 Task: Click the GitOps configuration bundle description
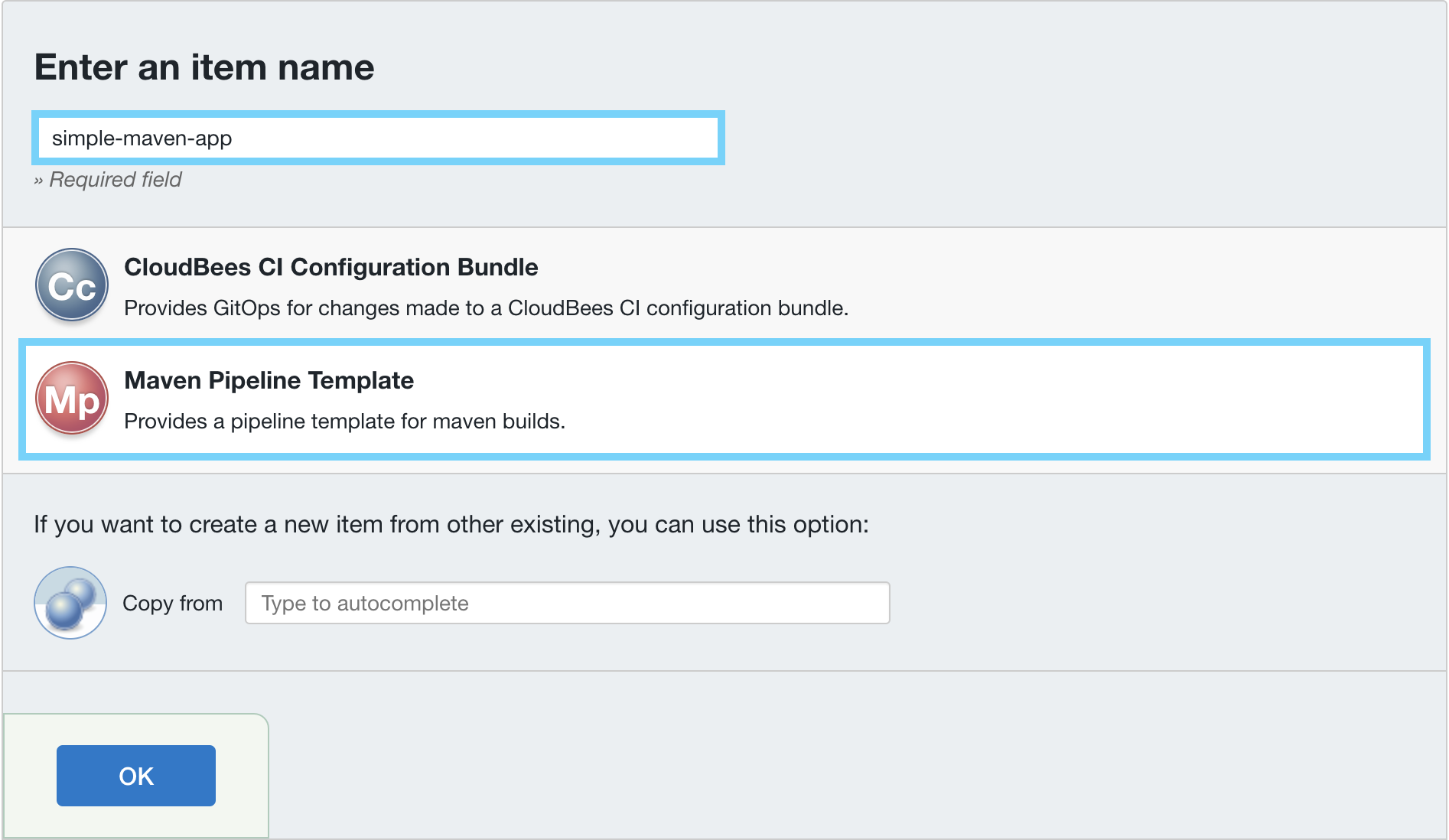(486, 308)
